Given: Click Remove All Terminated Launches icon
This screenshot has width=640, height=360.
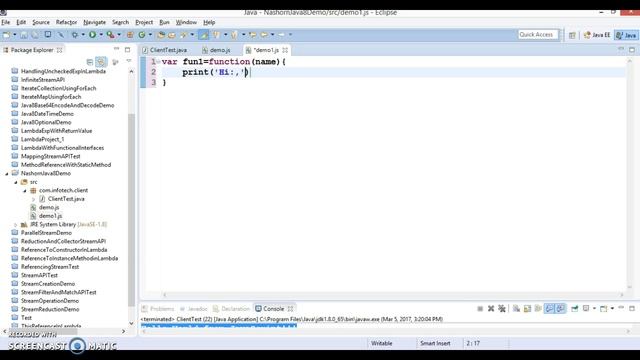Looking at the screenshot, I should (502, 309).
